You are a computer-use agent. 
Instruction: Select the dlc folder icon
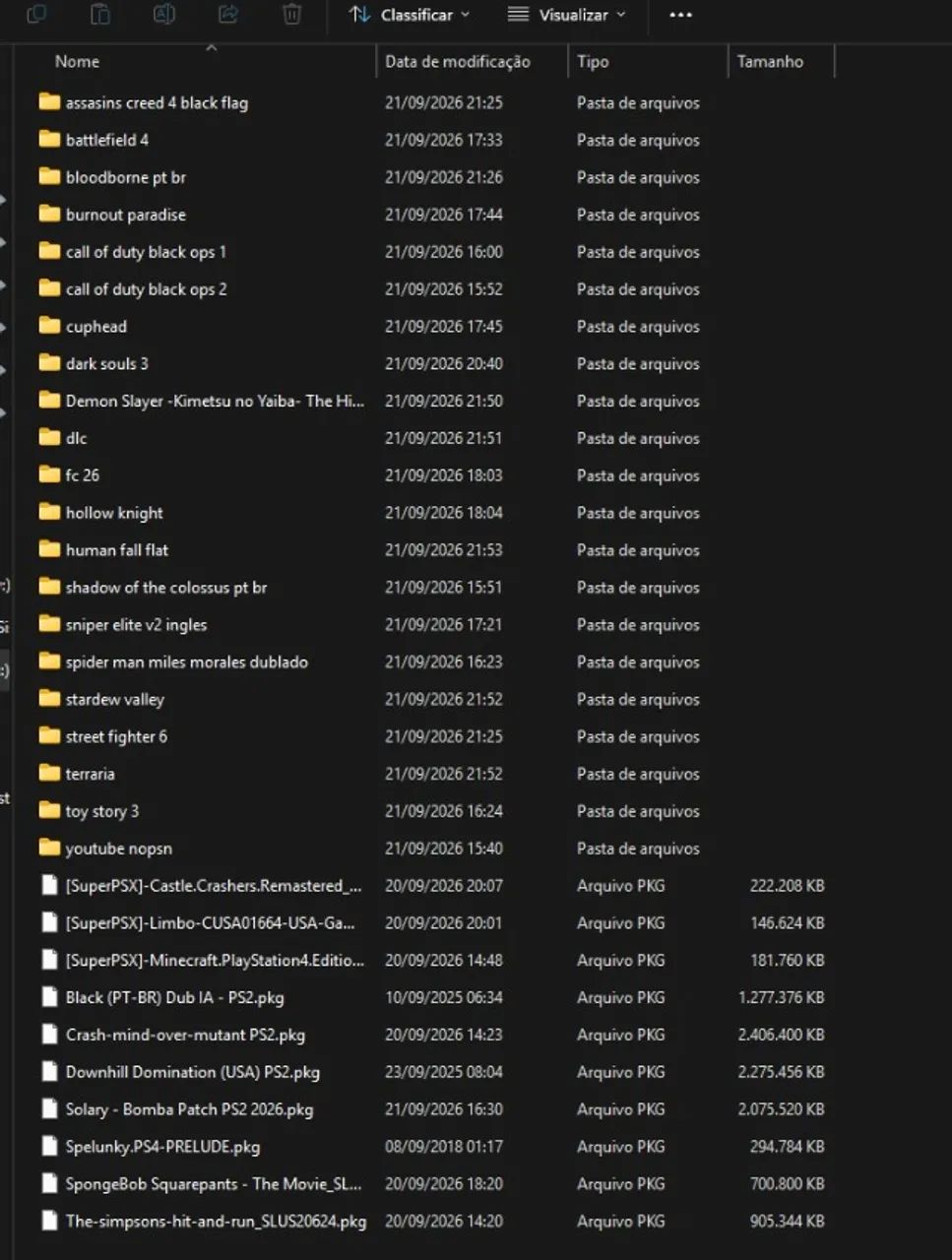49,437
